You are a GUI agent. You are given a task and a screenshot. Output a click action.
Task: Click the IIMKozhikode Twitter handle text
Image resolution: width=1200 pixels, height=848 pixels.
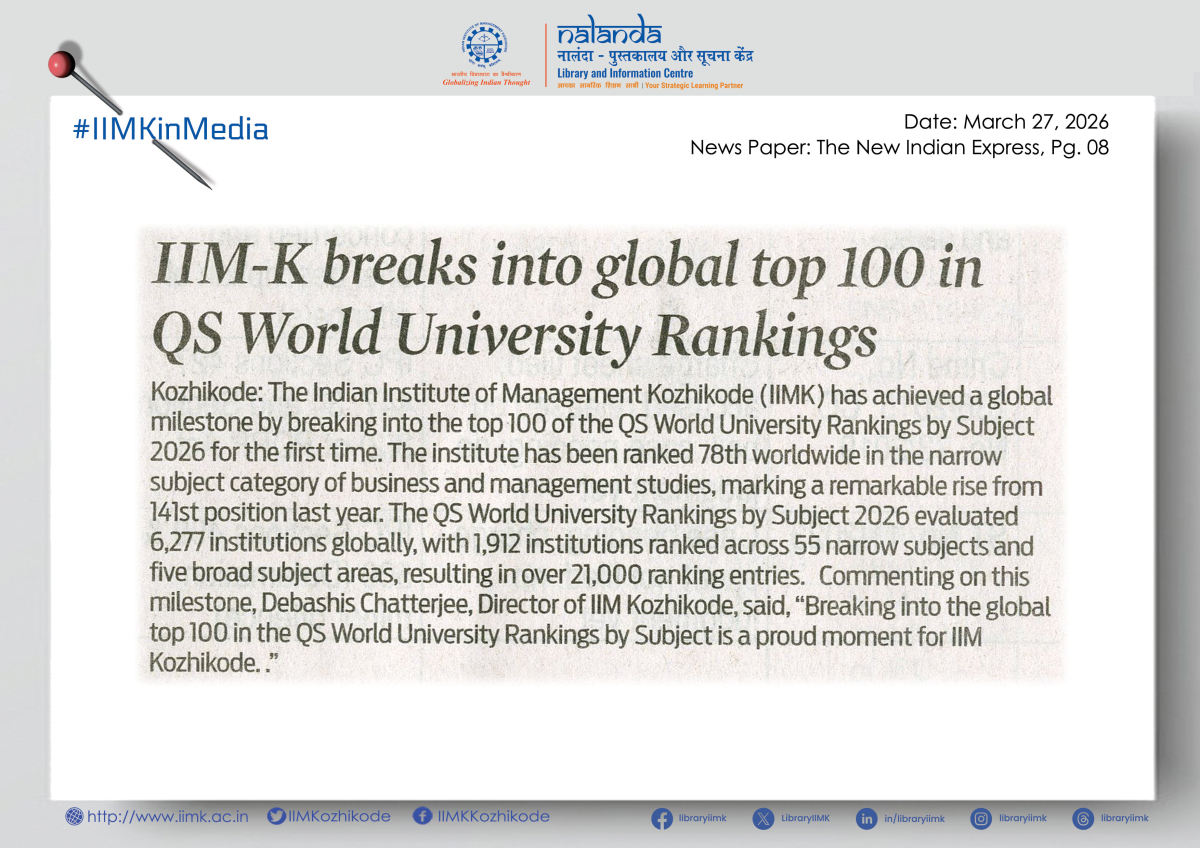click(x=339, y=817)
